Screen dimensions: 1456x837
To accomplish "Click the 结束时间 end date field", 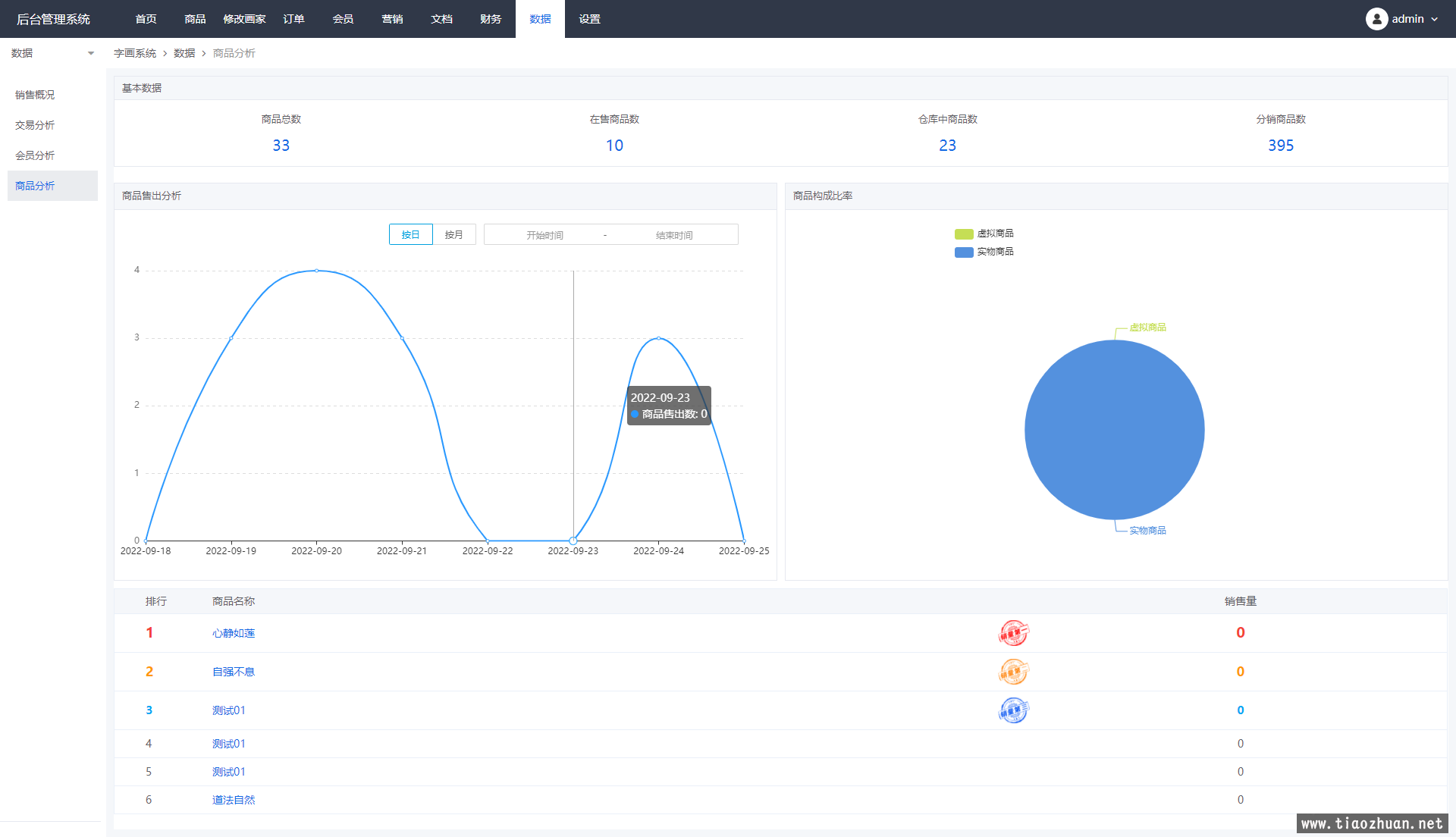I will pos(674,235).
